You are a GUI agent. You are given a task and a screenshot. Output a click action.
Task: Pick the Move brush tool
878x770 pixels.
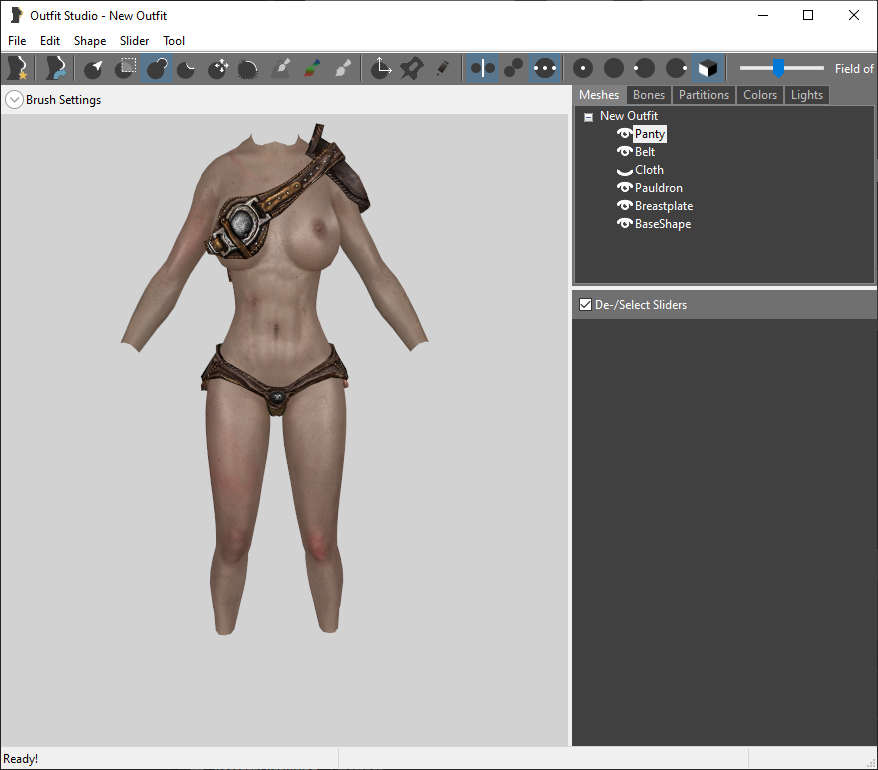[217, 68]
